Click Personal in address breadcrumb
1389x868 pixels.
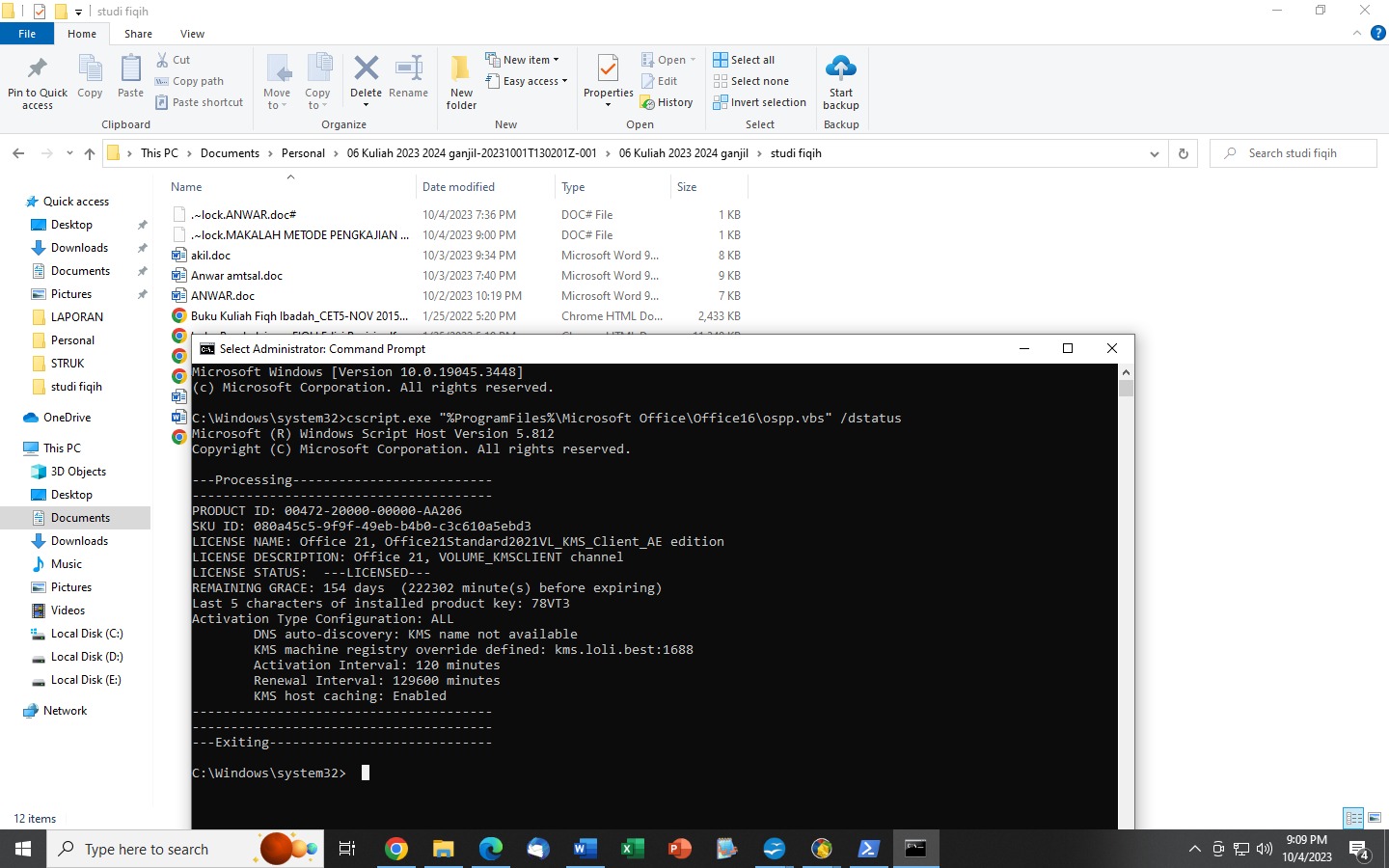pos(303,153)
